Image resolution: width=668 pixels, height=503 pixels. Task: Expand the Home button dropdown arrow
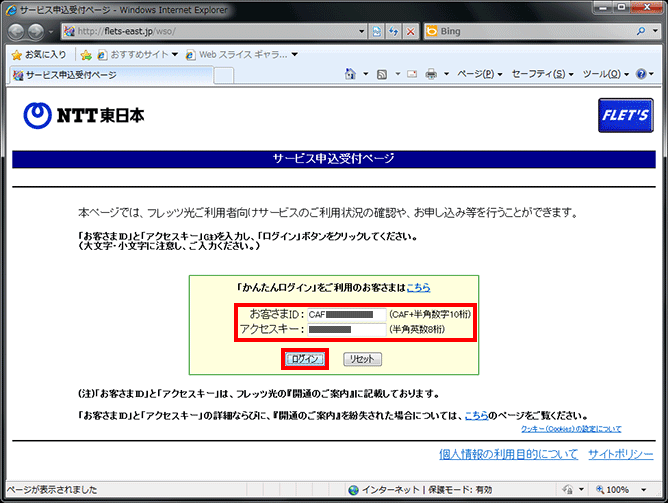pyautogui.click(x=366, y=74)
